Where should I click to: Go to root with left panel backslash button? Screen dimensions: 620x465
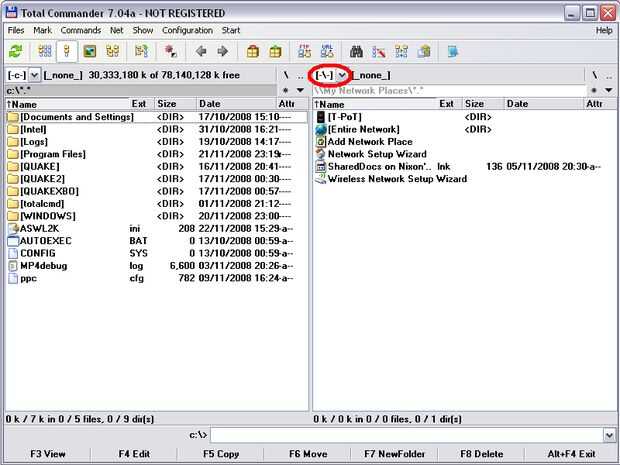click(x=286, y=75)
